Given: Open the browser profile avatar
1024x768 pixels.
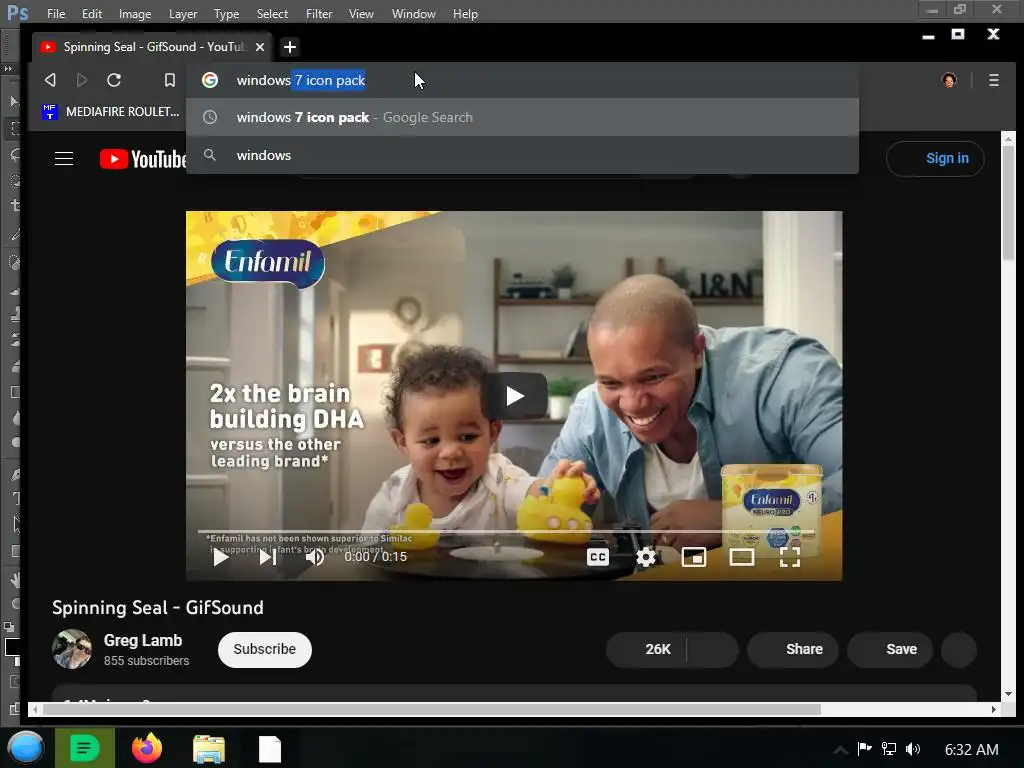Looking at the screenshot, I should [949, 80].
